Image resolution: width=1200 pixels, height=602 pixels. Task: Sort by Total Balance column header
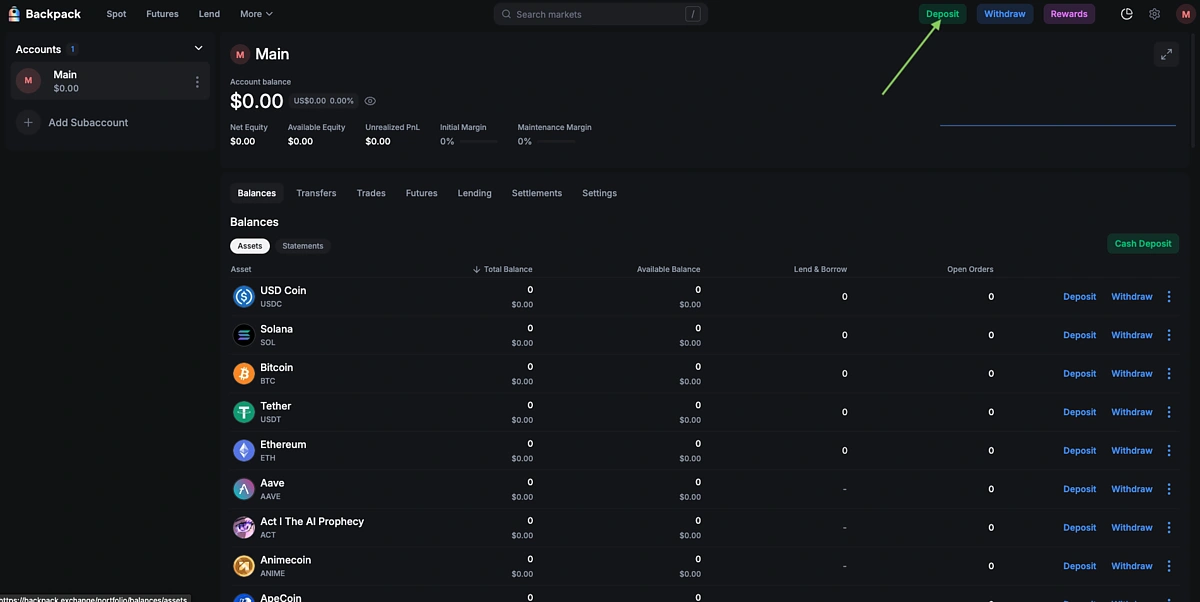point(502,269)
